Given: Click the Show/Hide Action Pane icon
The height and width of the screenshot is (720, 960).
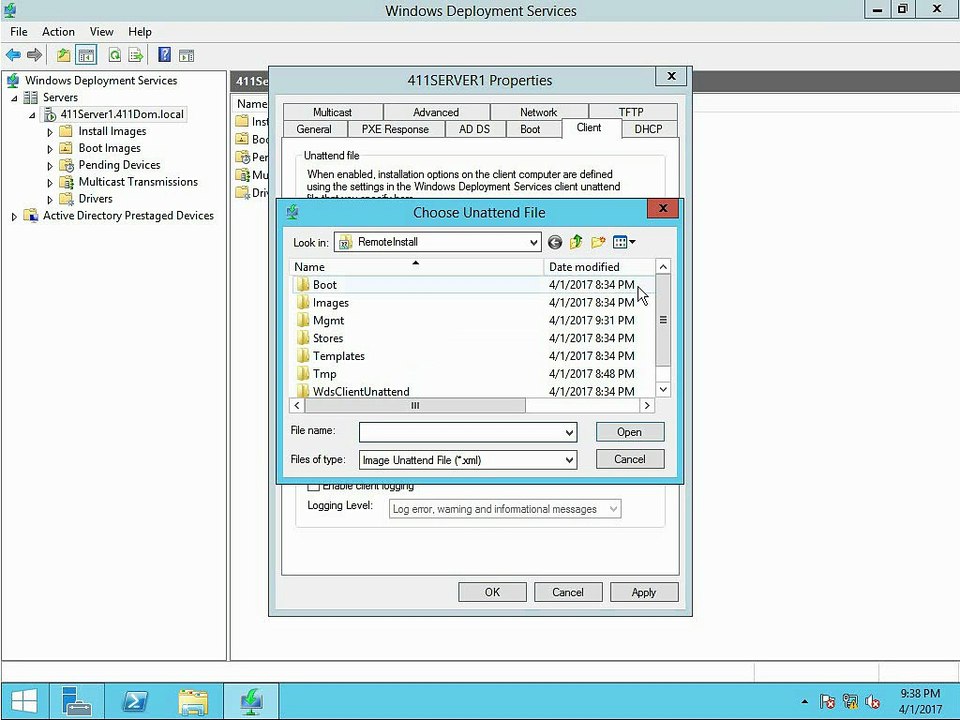Looking at the screenshot, I should [186, 56].
